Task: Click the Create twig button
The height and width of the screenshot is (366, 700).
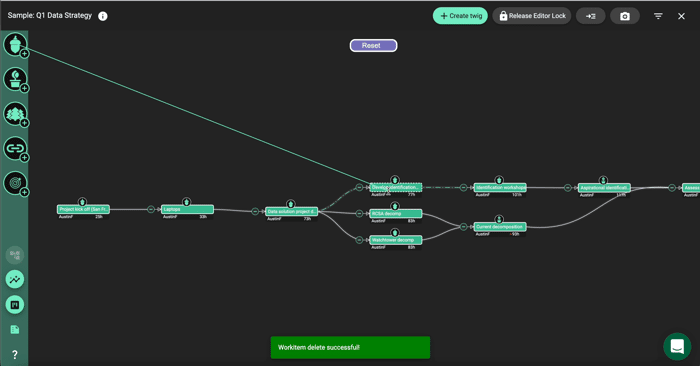Action: (460, 16)
